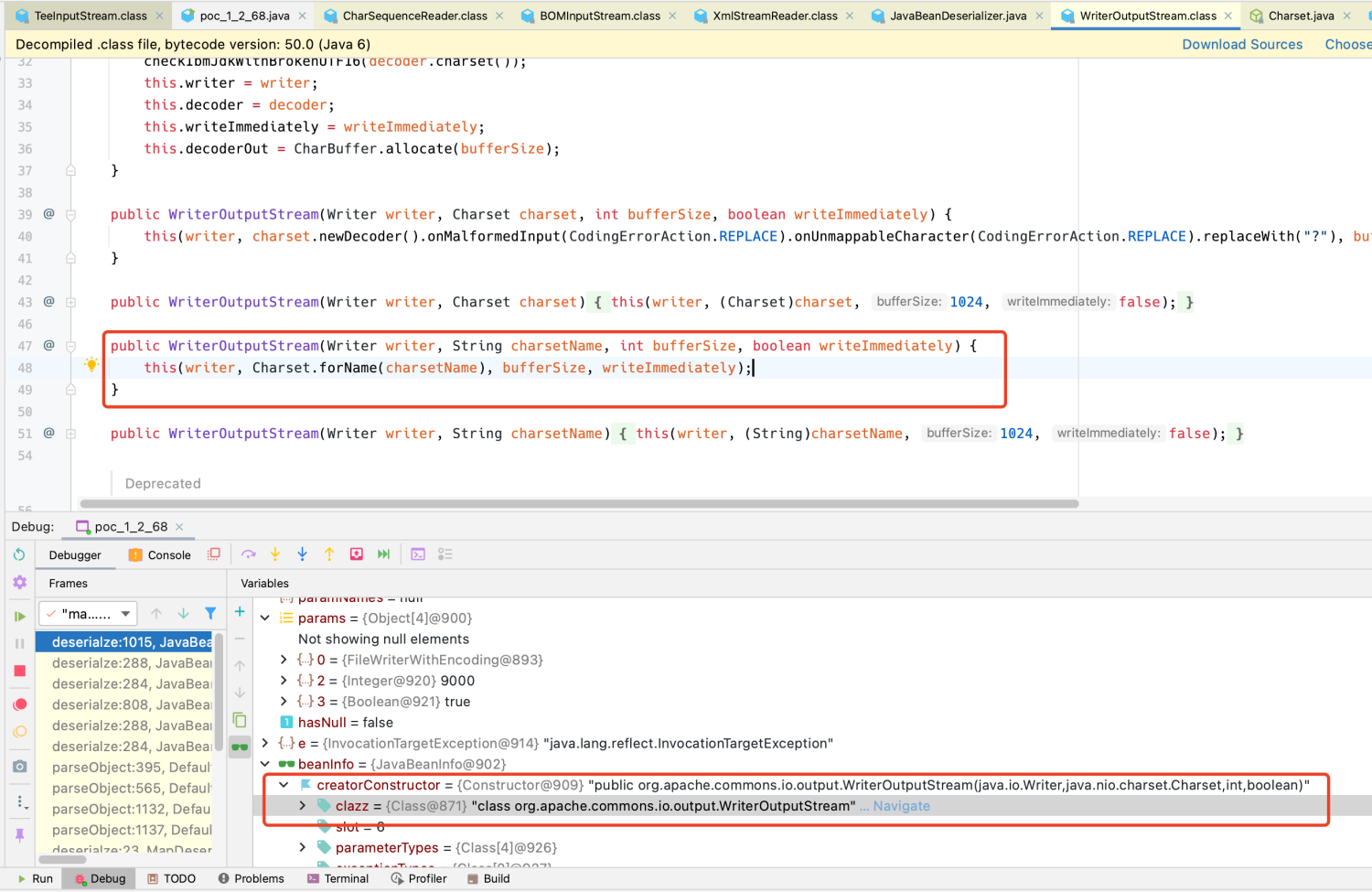Toggle the frames filter funnel icon
The image size is (1372, 892).
point(210,614)
